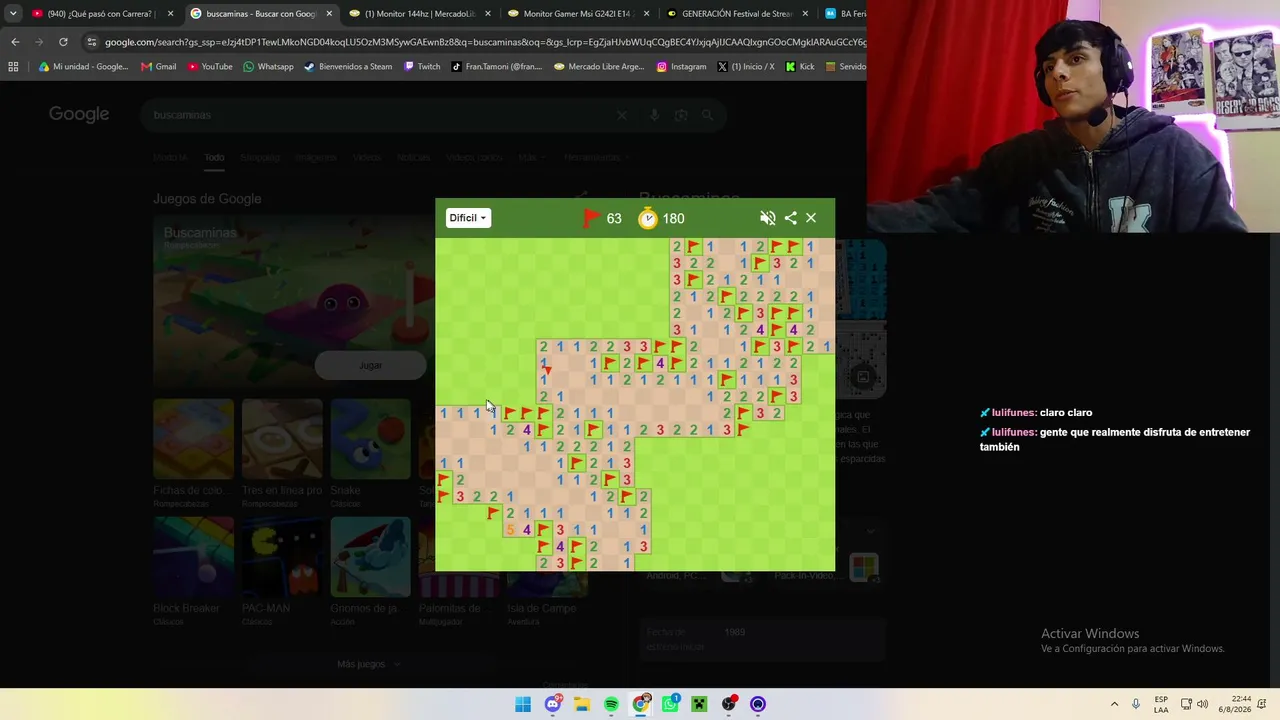Open the Mi unidad Google Drive bookmark
1280x720 pixels.
(x=83, y=67)
